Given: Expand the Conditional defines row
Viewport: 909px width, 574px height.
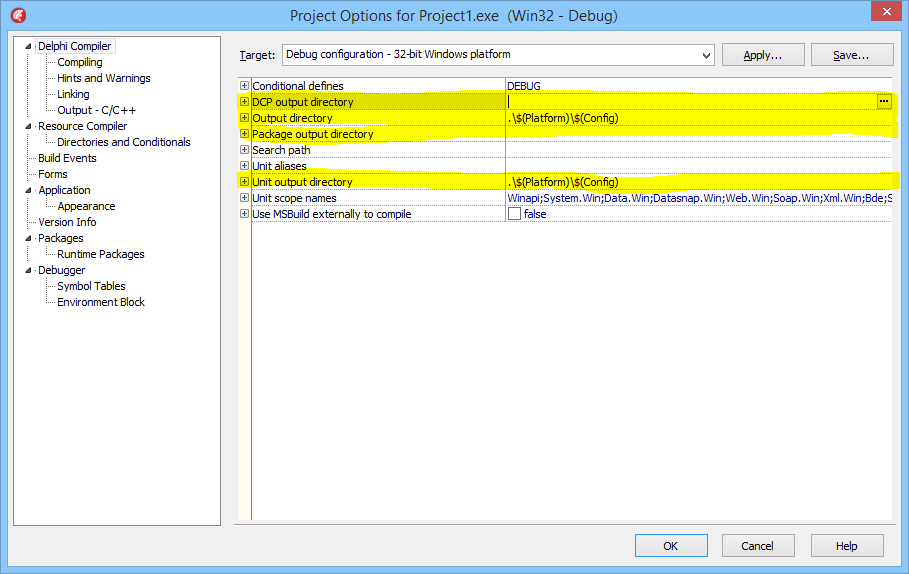Looking at the screenshot, I should pos(245,86).
